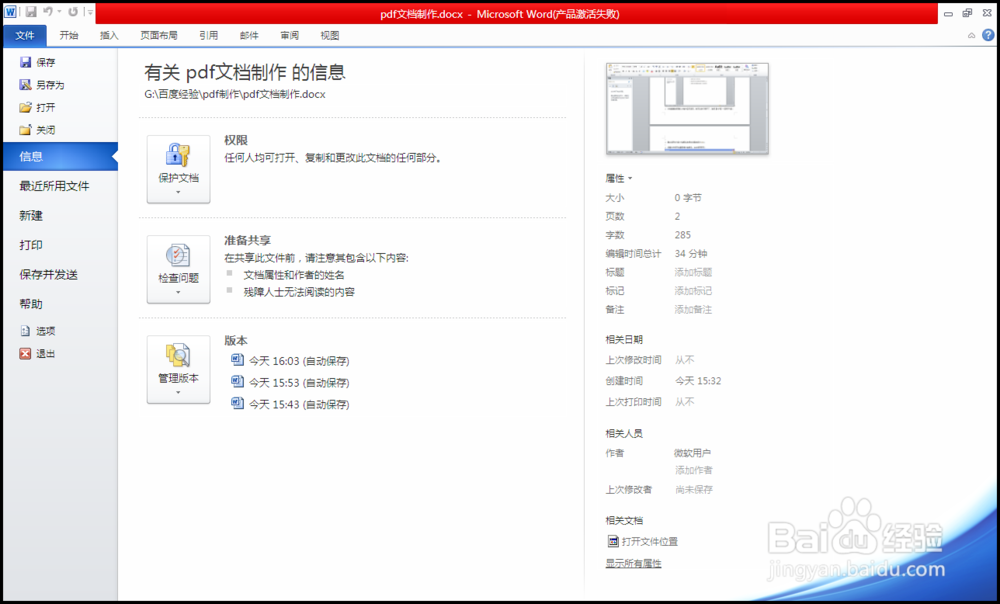Click the 添加标题 field
The image size is (1000, 604).
coord(693,272)
